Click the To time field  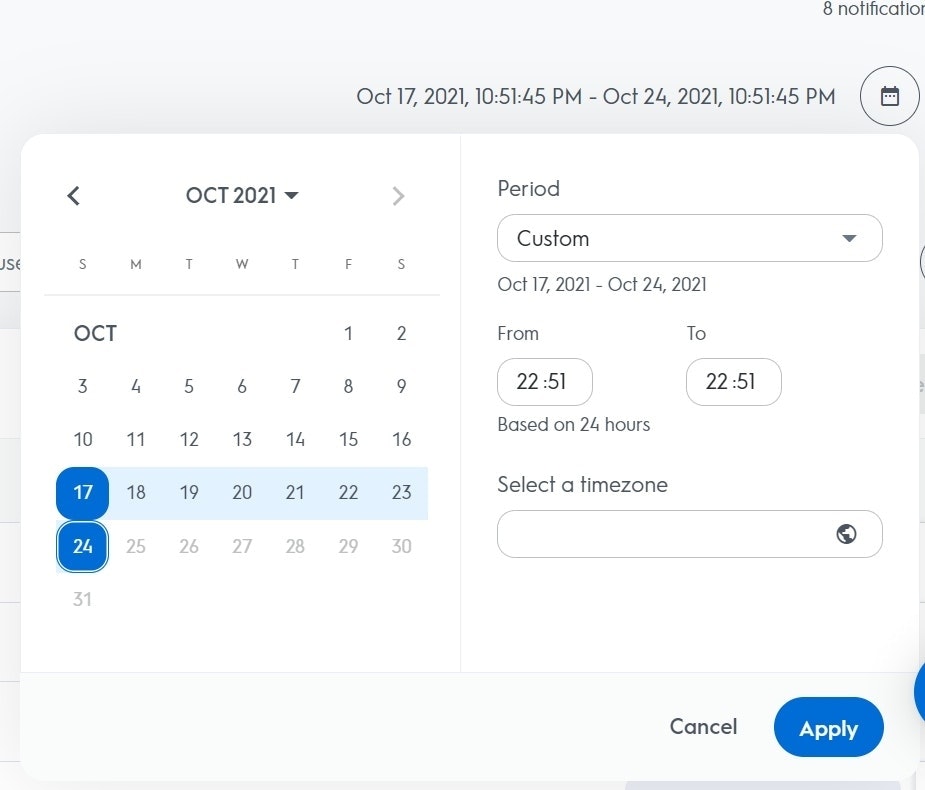click(733, 382)
